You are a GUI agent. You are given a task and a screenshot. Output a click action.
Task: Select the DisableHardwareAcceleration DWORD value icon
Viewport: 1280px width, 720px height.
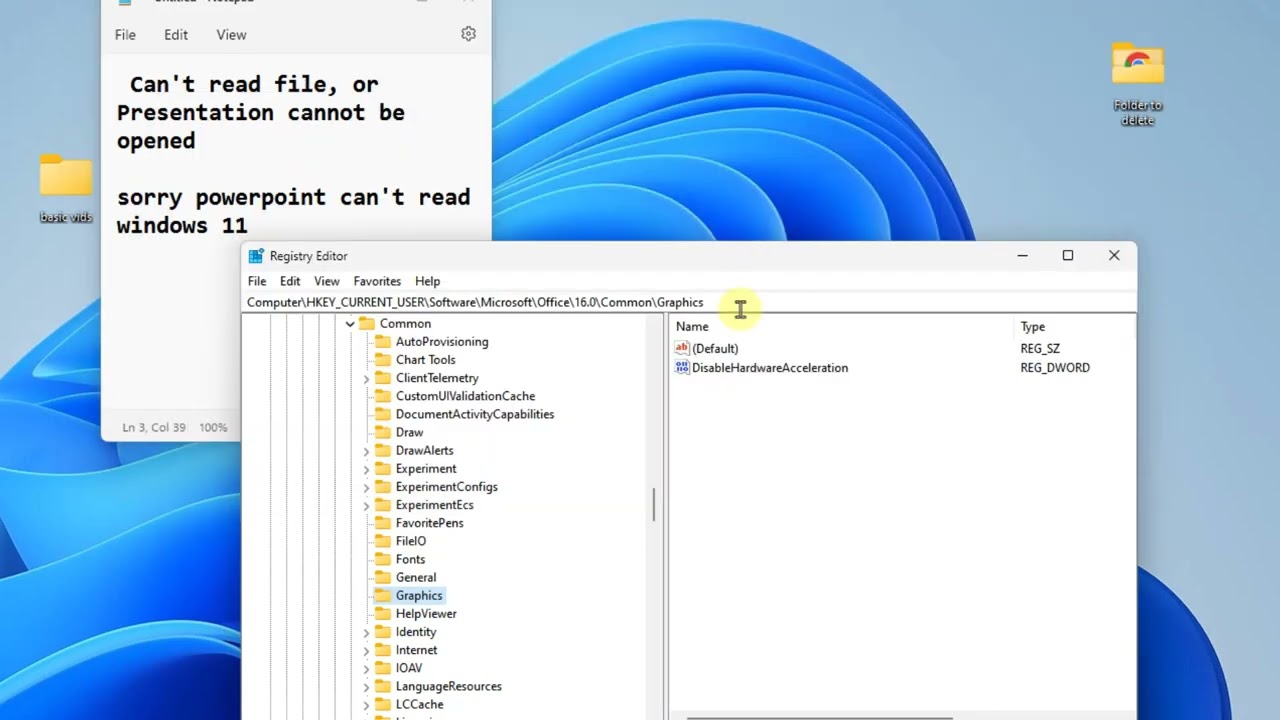click(682, 367)
